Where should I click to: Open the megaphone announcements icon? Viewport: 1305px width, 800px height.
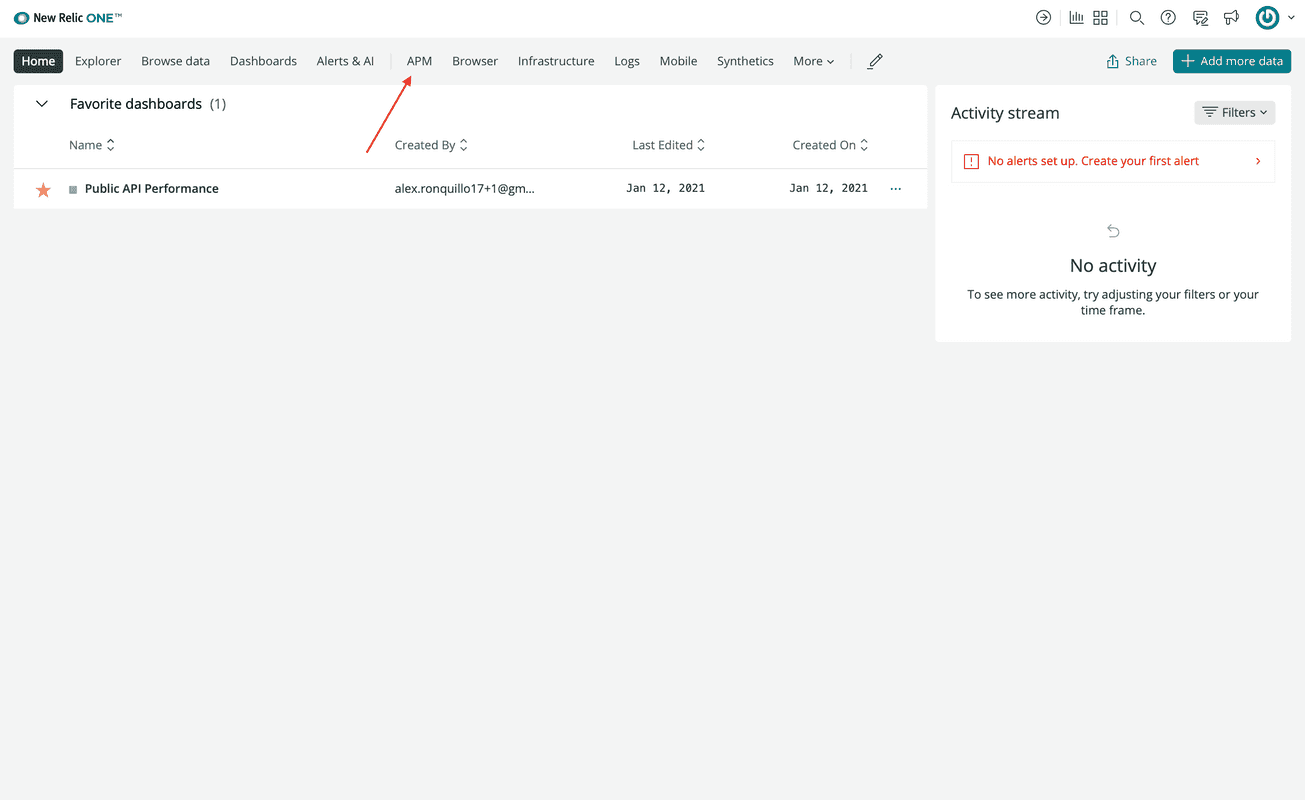point(1232,17)
